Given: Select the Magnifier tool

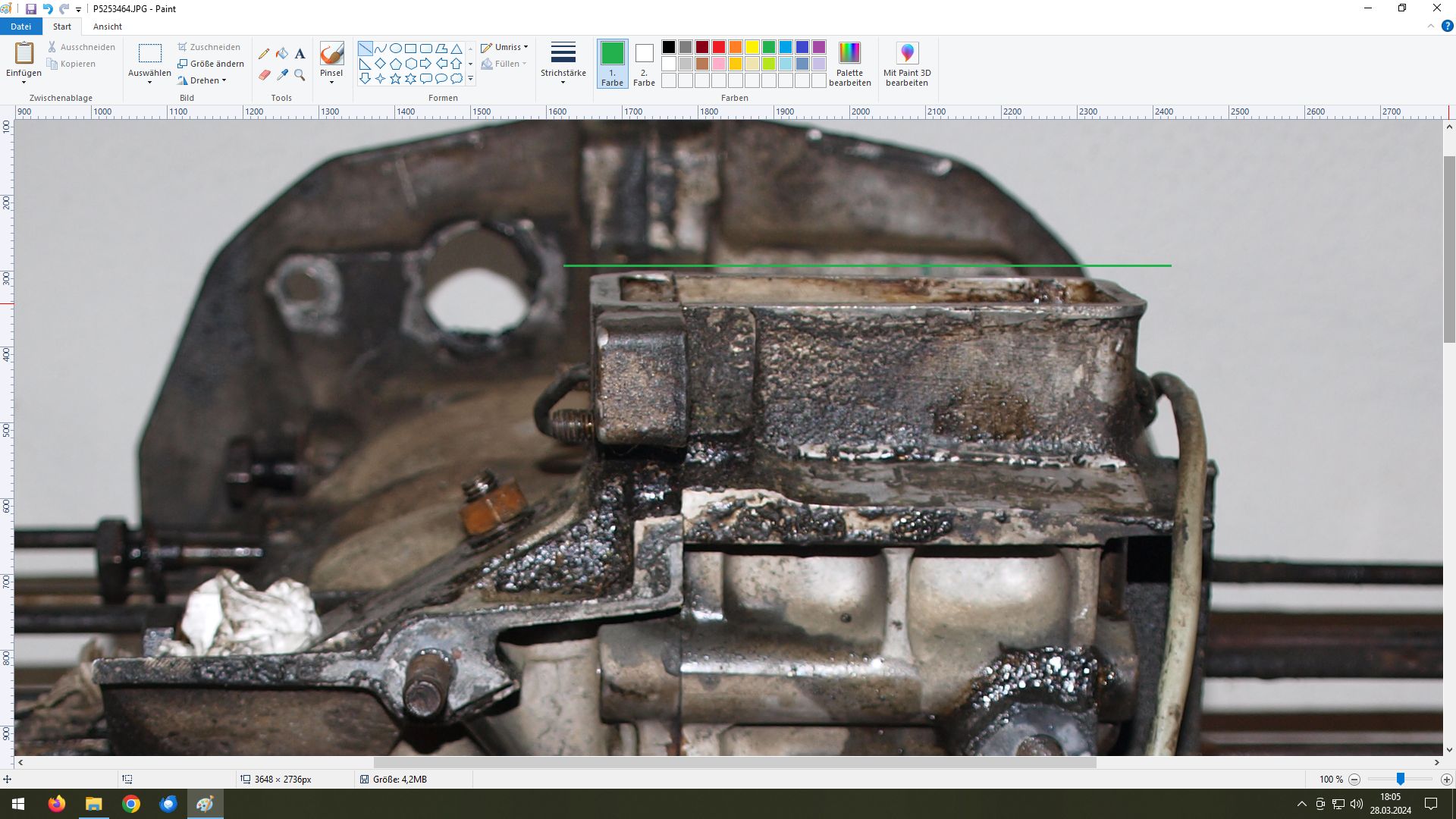Looking at the screenshot, I should pos(300,75).
